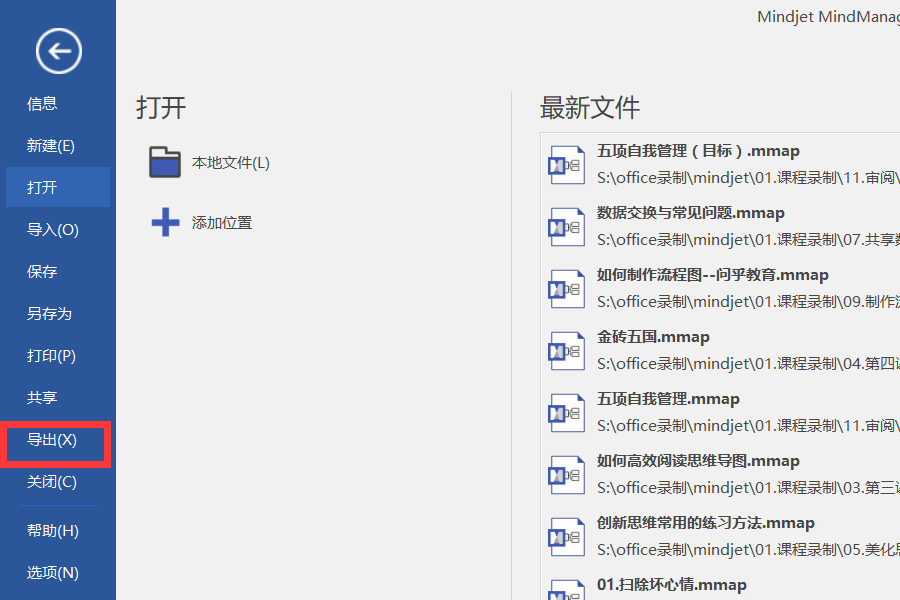Viewport: 900px width, 600px height.
Task: Open 数据交换与常见问题.mmap file icon
Action: [x=566, y=225]
